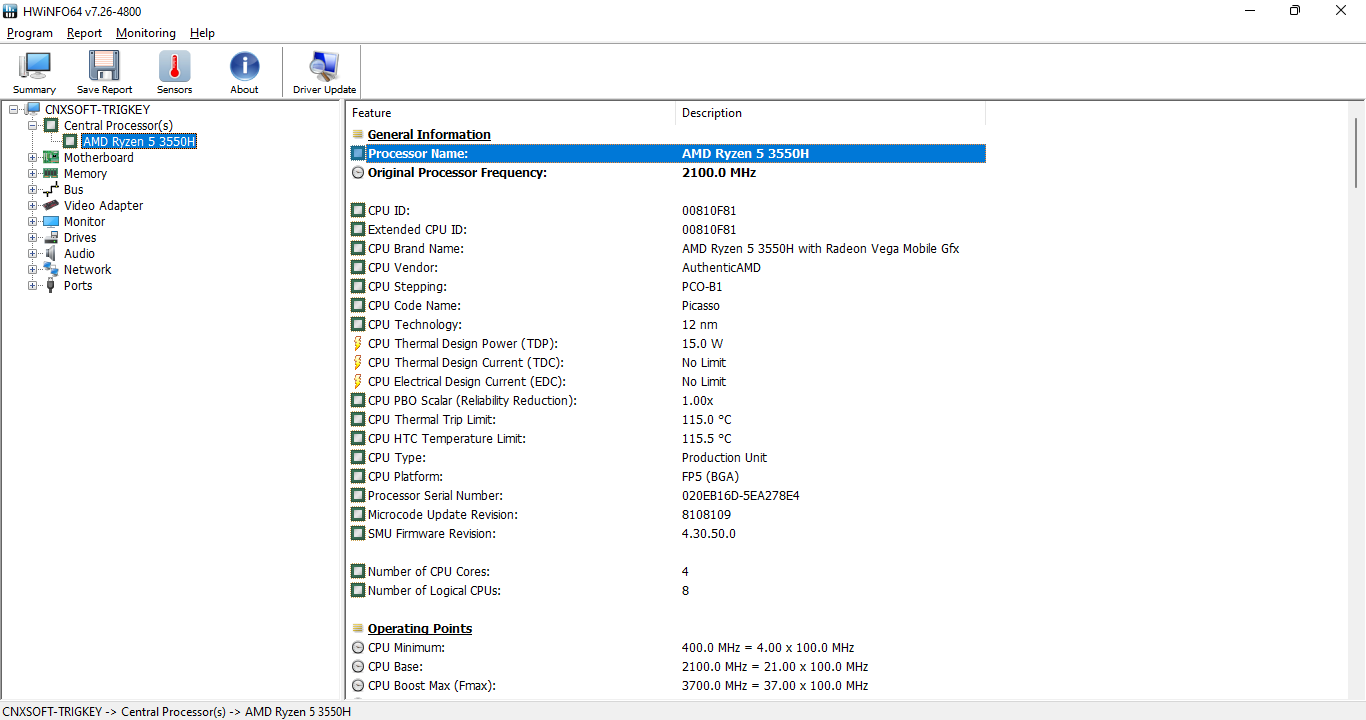Select Number of Logical CPUs row
This screenshot has height=720, width=1366.
coord(667,590)
